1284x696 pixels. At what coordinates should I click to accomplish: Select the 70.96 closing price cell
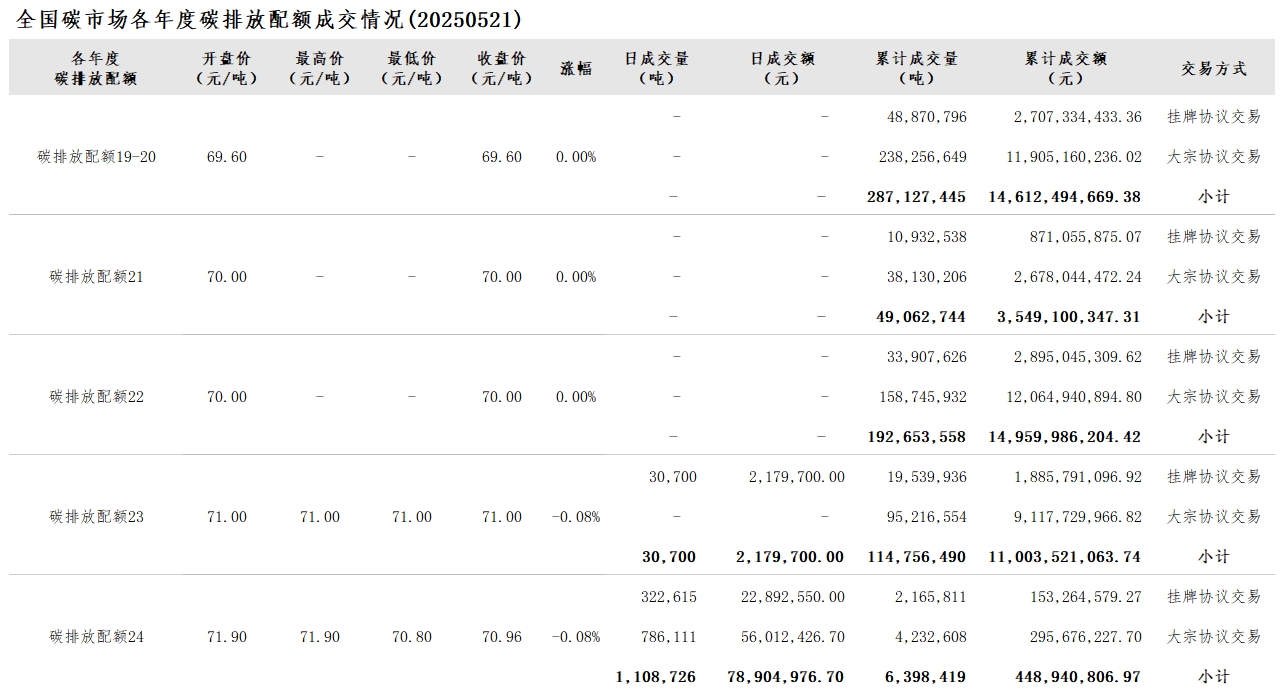(x=502, y=637)
